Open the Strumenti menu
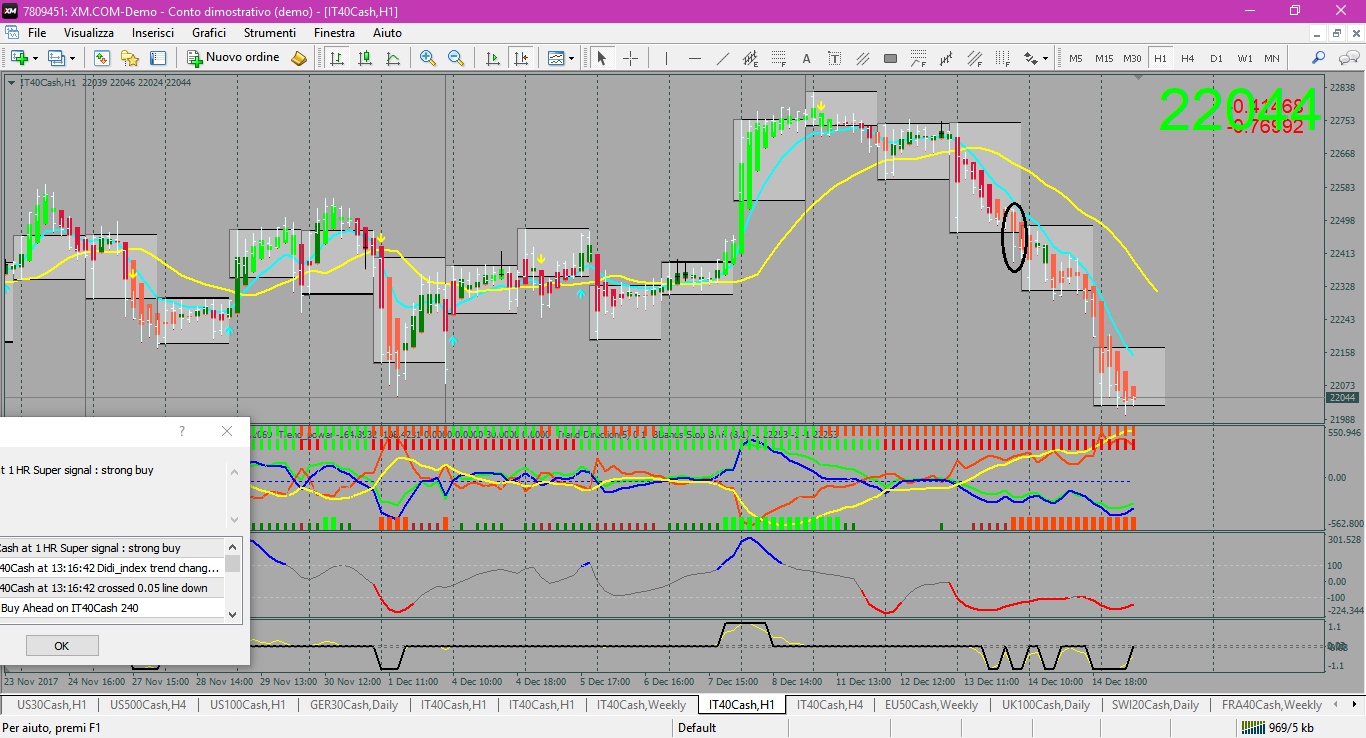This screenshot has height=738, width=1366. (270, 33)
